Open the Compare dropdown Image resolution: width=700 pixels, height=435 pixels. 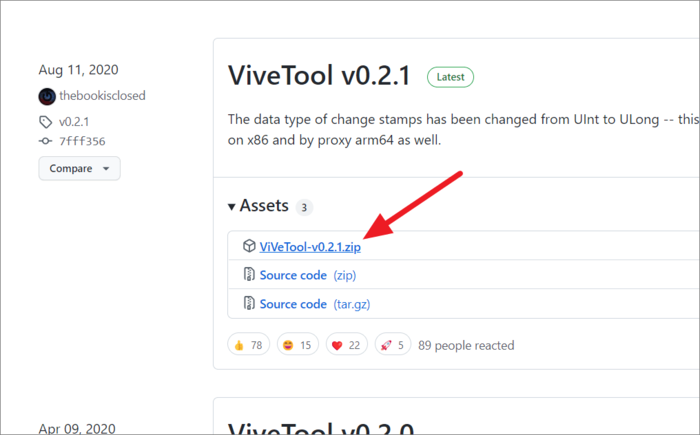[x=79, y=168]
